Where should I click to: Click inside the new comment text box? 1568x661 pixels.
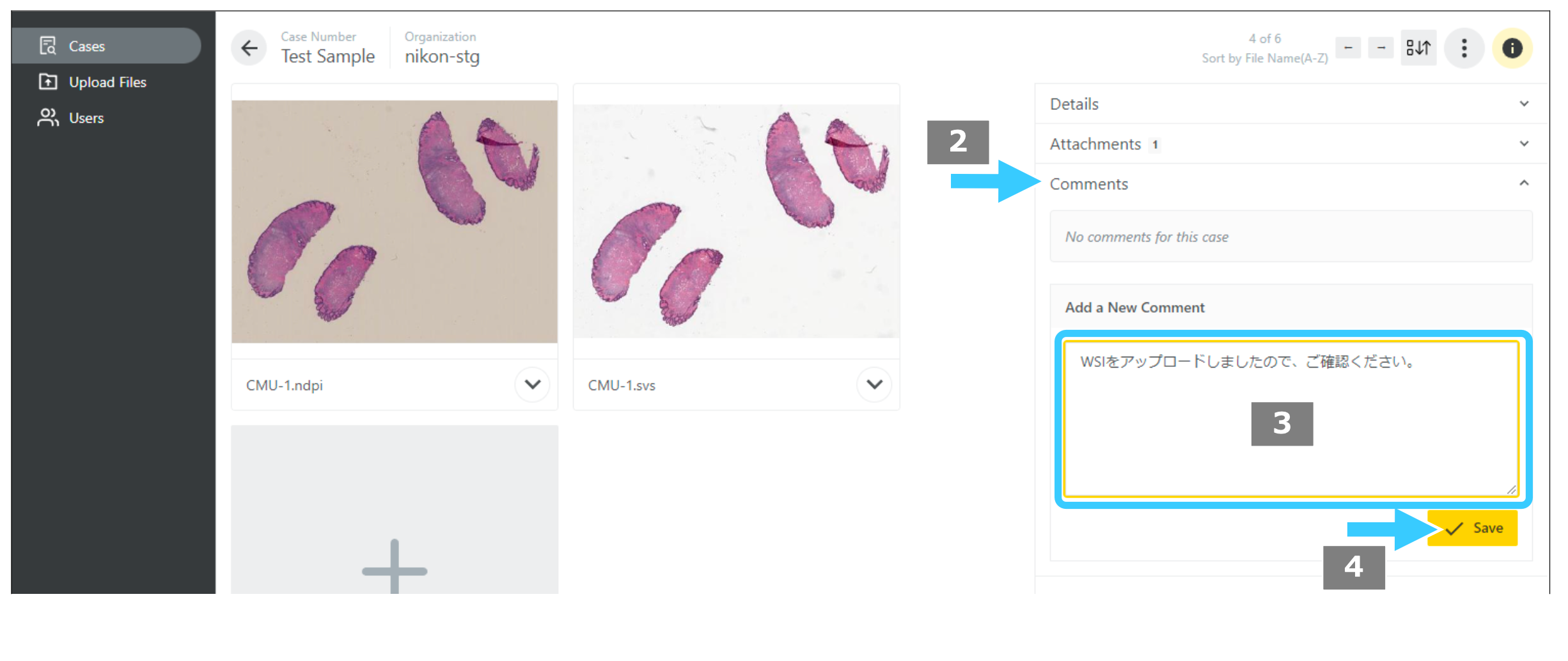coord(1290,419)
